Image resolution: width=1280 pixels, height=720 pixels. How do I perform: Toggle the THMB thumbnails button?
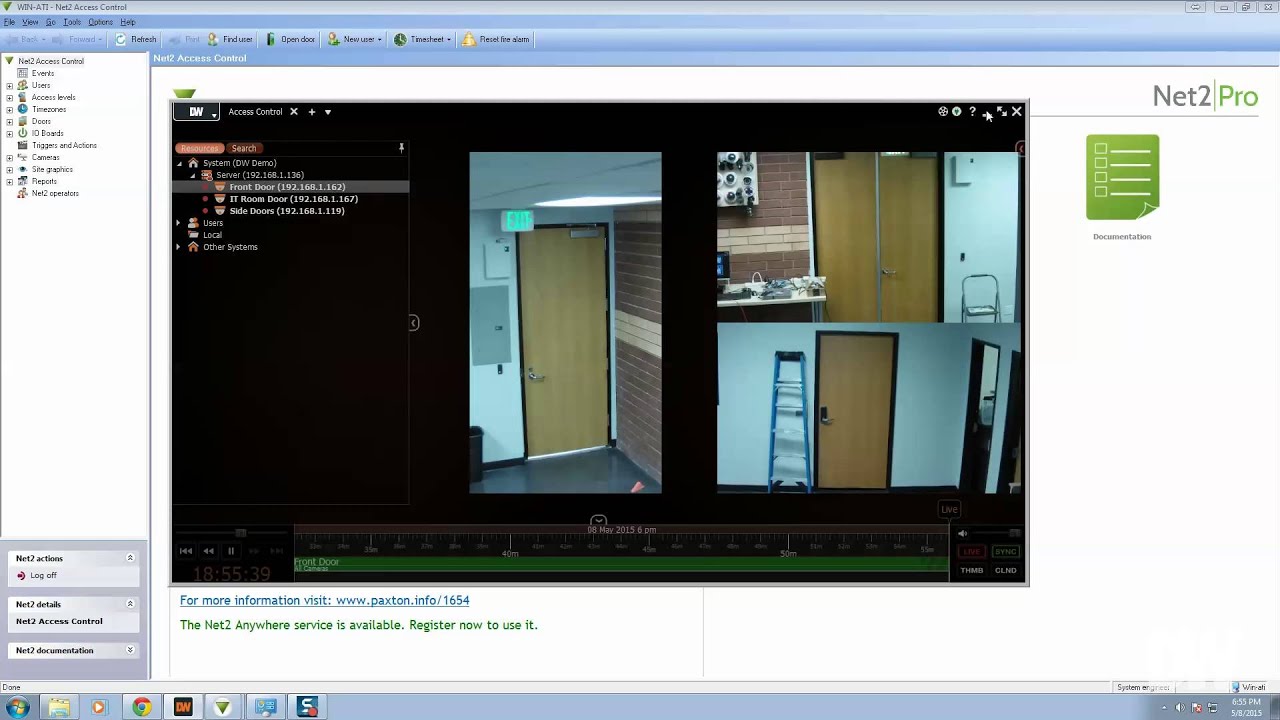pos(971,570)
